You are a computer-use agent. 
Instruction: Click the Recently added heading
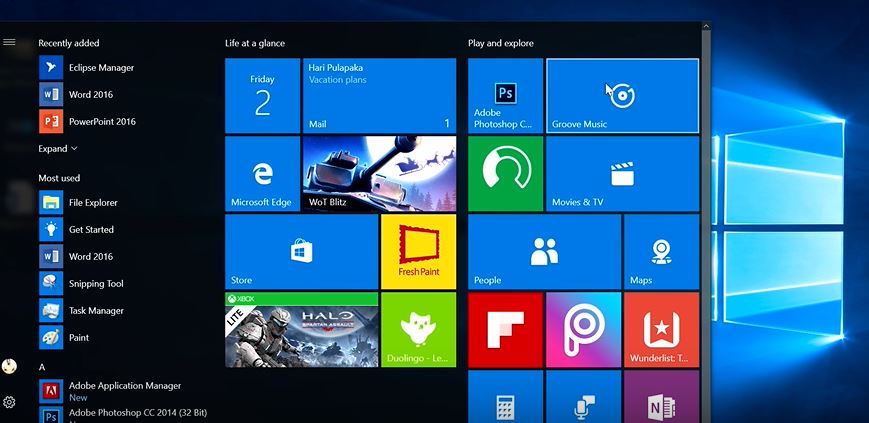(69, 43)
